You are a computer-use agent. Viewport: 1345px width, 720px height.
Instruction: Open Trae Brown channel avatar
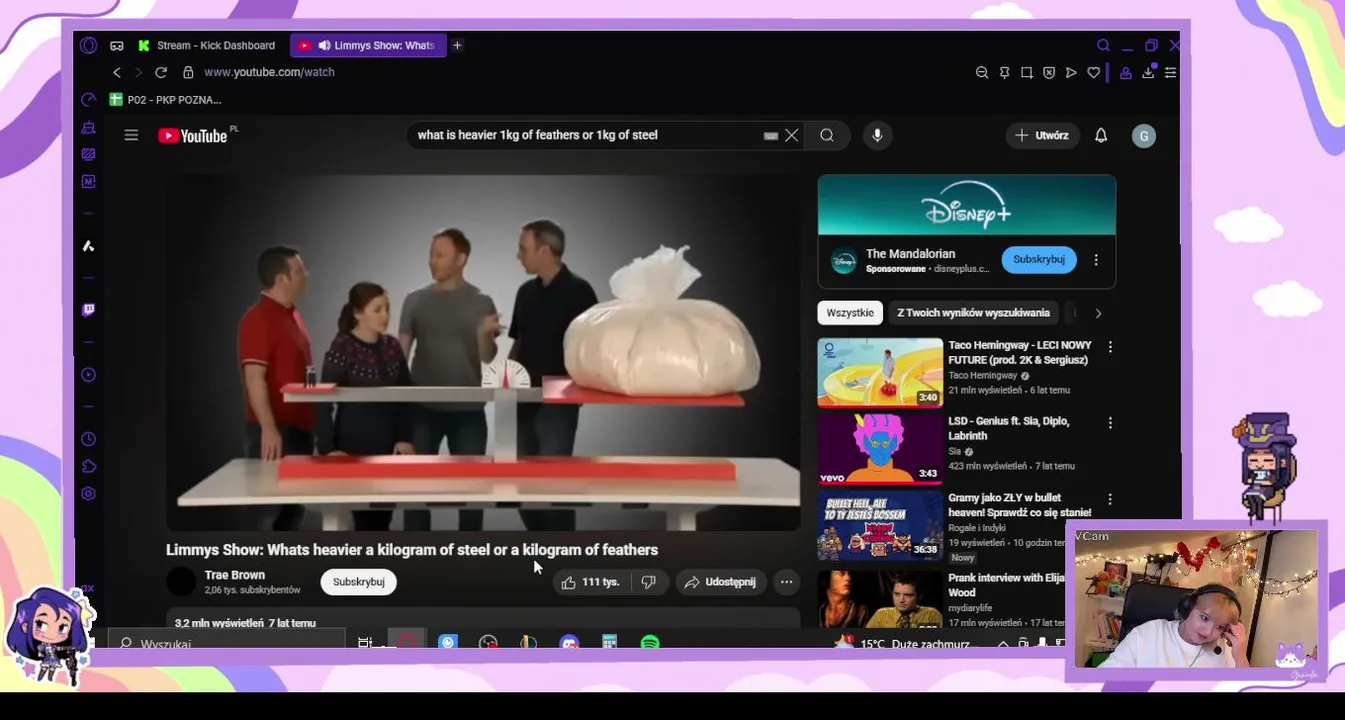[x=181, y=582]
